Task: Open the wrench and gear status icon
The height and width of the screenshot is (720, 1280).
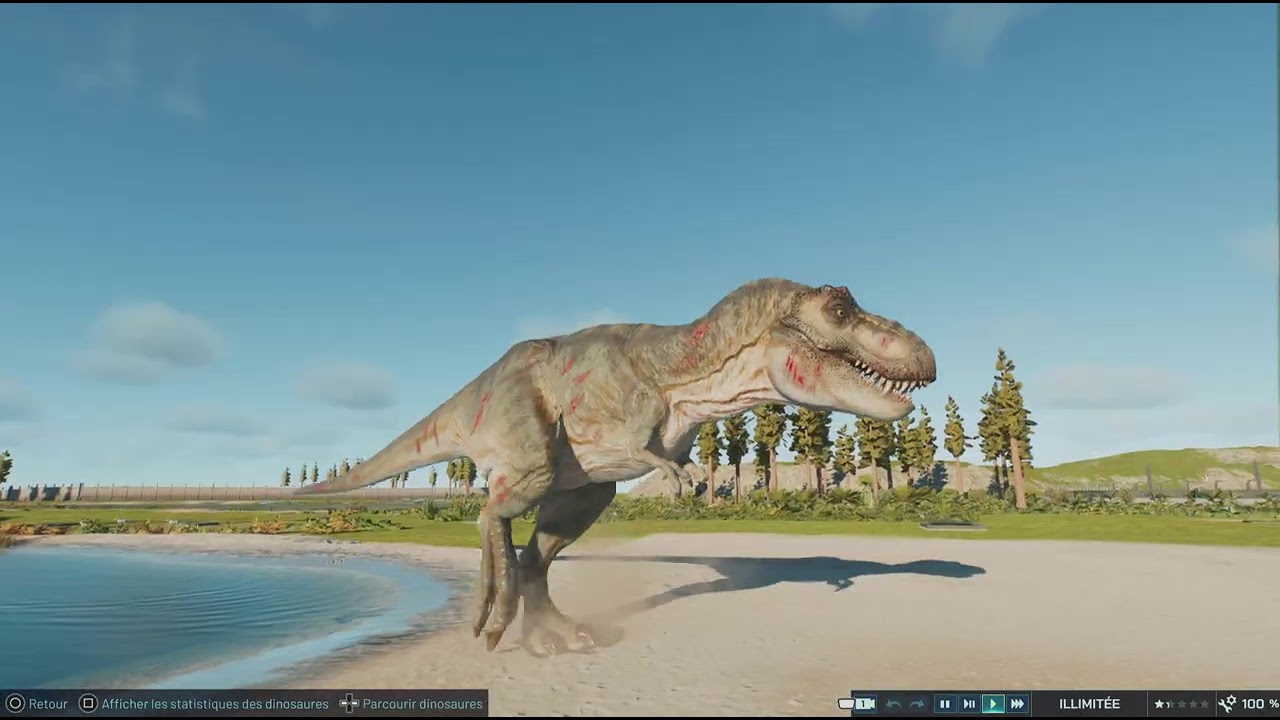Action: [x=1227, y=704]
